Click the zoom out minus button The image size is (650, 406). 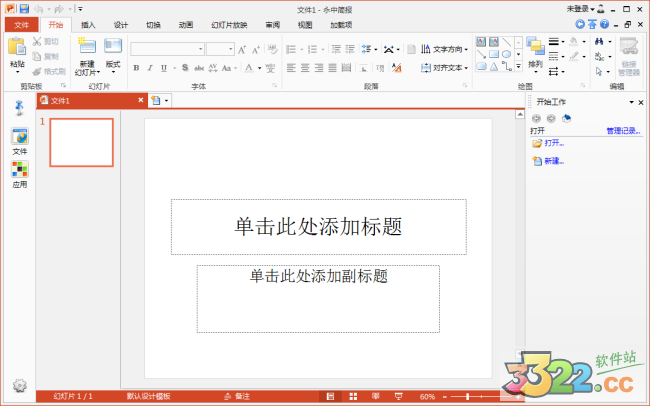[445, 397]
